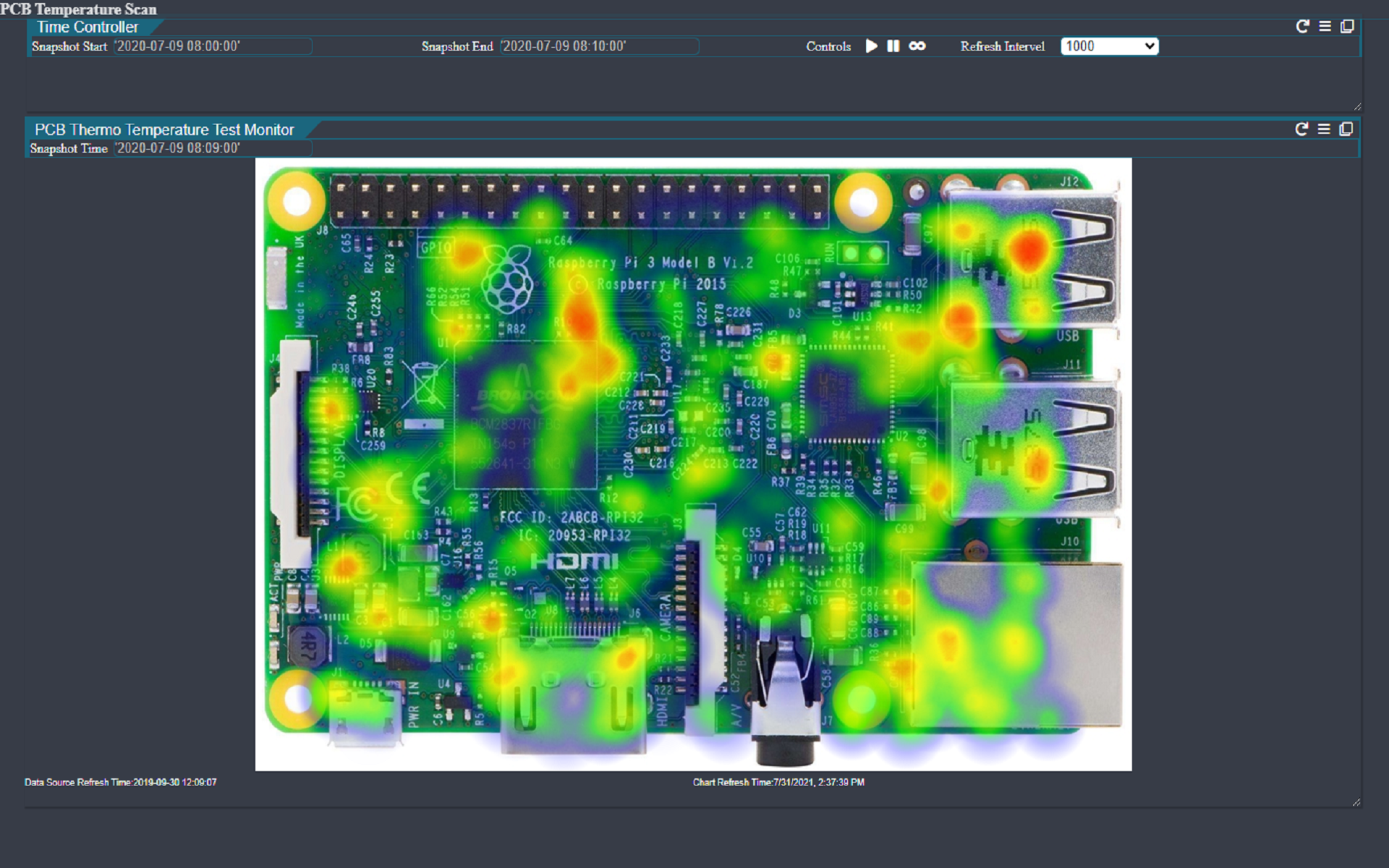1389x868 pixels.
Task: Open the PCB Thermo Monitor panel hamburger menu
Action: click(1324, 129)
